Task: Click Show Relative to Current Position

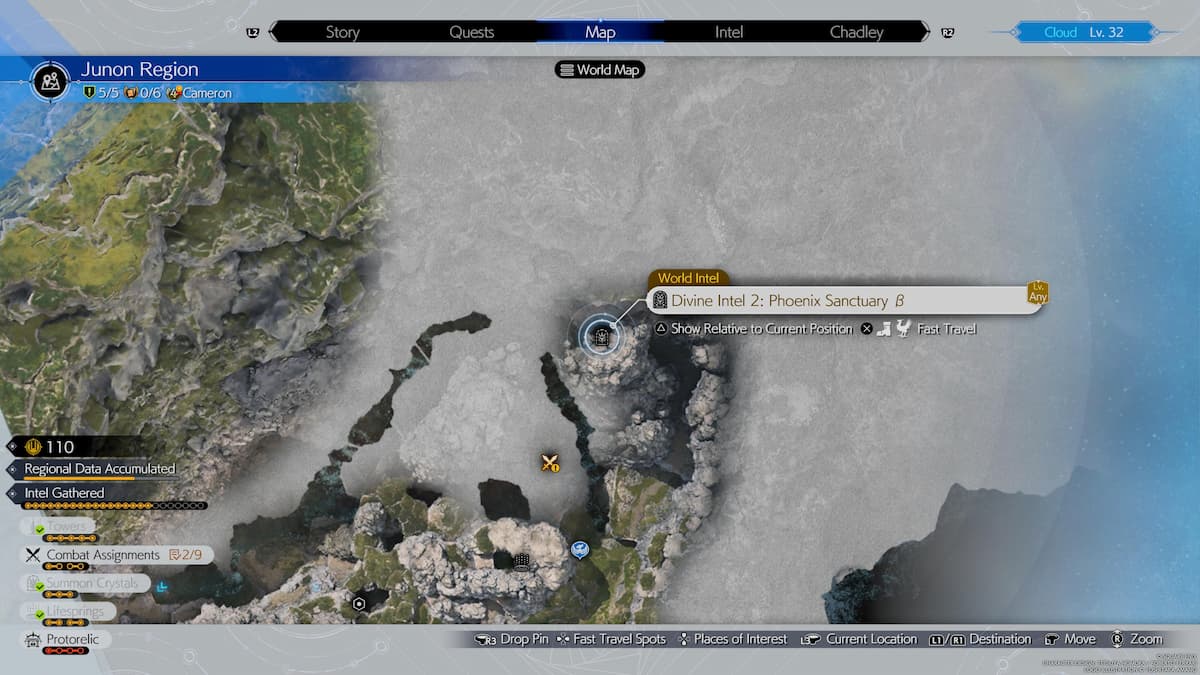Action: pyautogui.click(x=761, y=329)
